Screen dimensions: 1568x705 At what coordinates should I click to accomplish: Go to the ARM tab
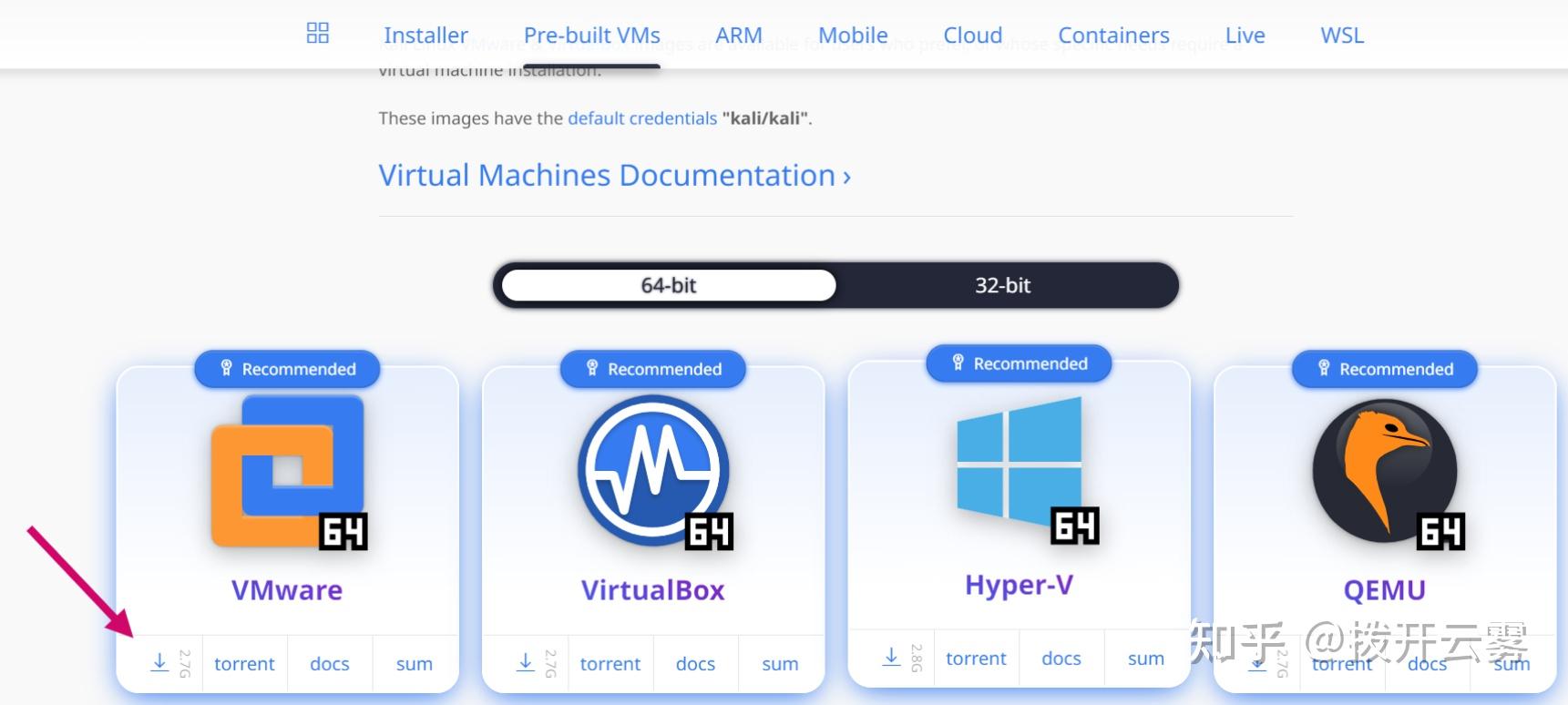coord(739,36)
